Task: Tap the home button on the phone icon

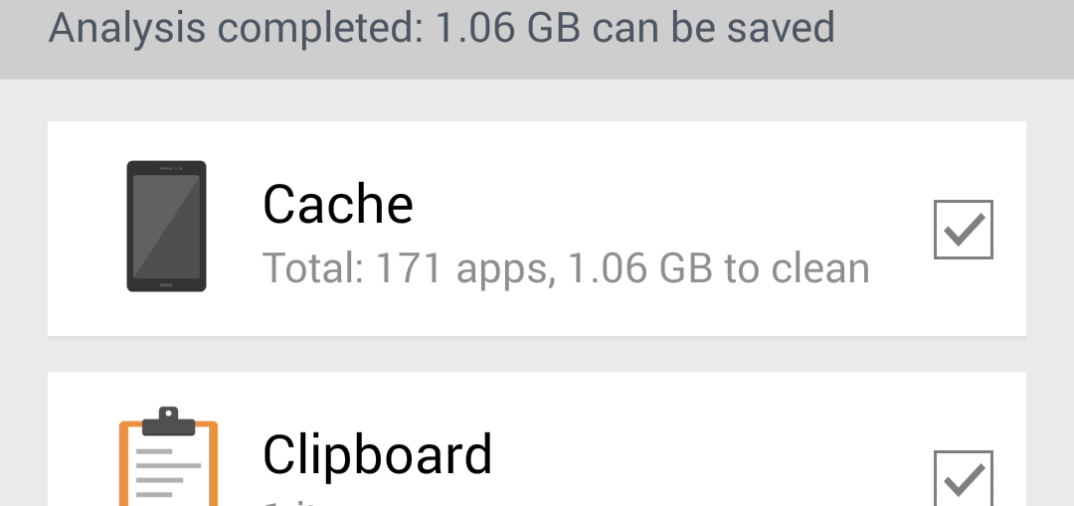Action: (166, 285)
